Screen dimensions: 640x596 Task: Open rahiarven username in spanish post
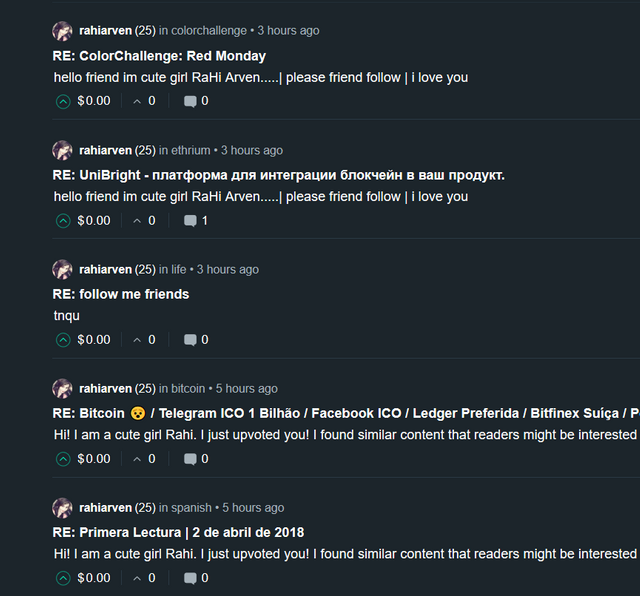(x=105, y=508)
